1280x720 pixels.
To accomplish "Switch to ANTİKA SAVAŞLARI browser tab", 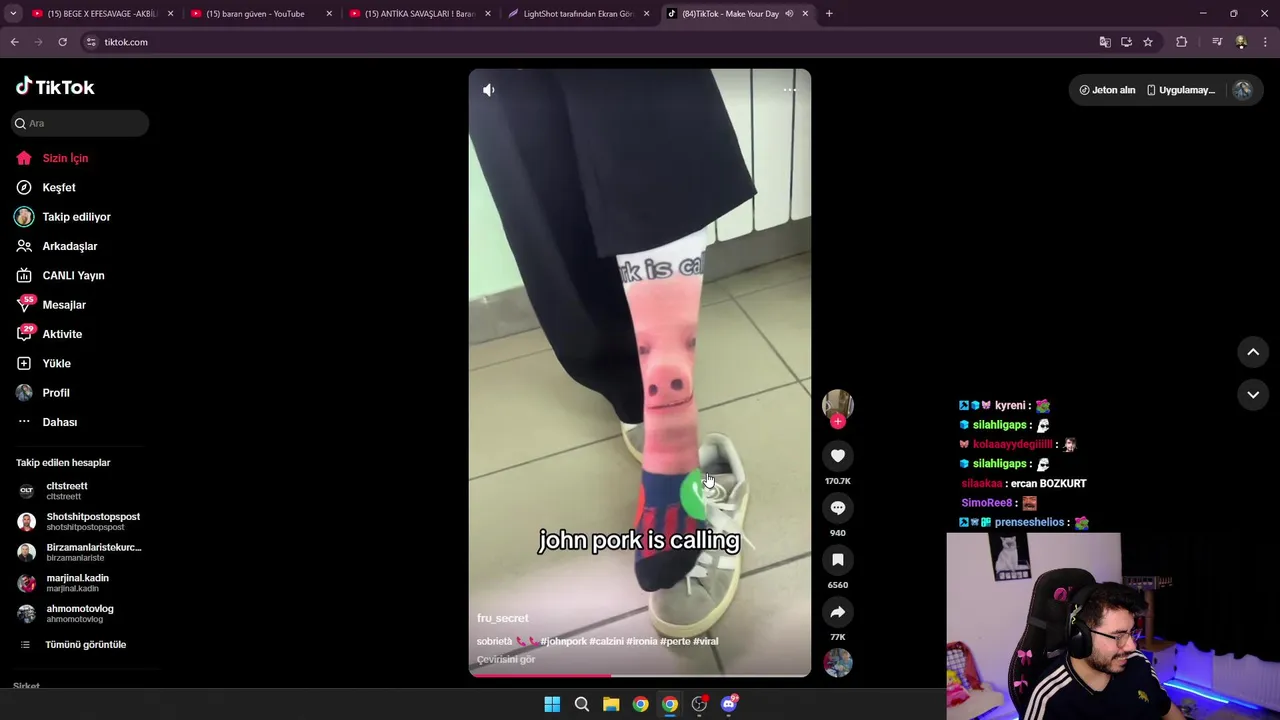I will 420,14.
